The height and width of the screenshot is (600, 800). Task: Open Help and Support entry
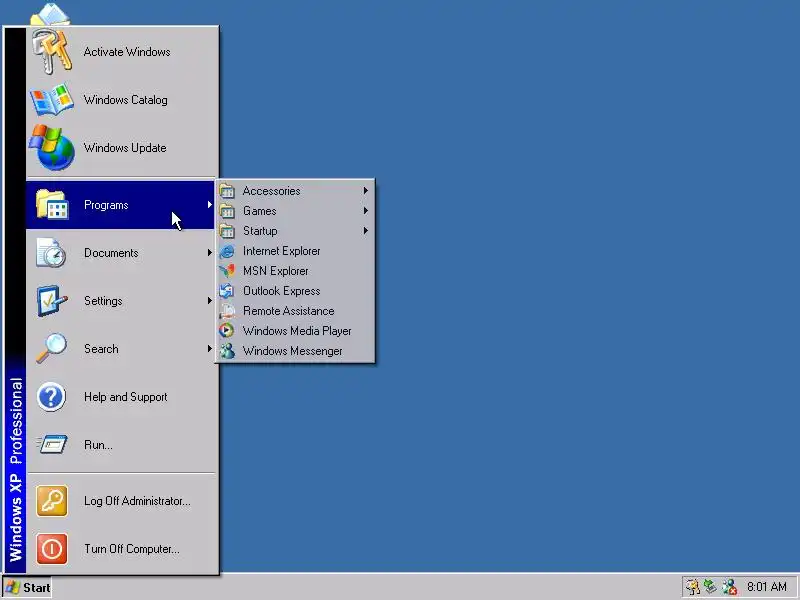121,396
